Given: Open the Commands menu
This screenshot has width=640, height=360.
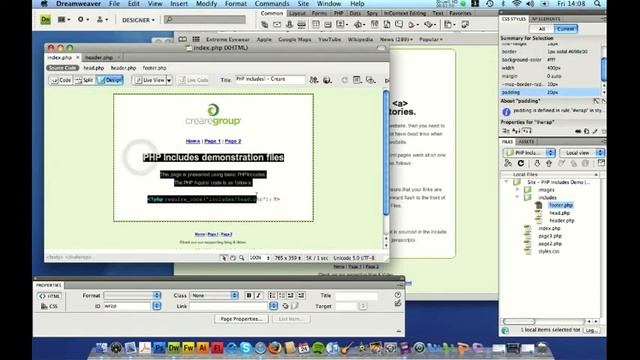Looking at the screenshot, I should pos(272,4).
